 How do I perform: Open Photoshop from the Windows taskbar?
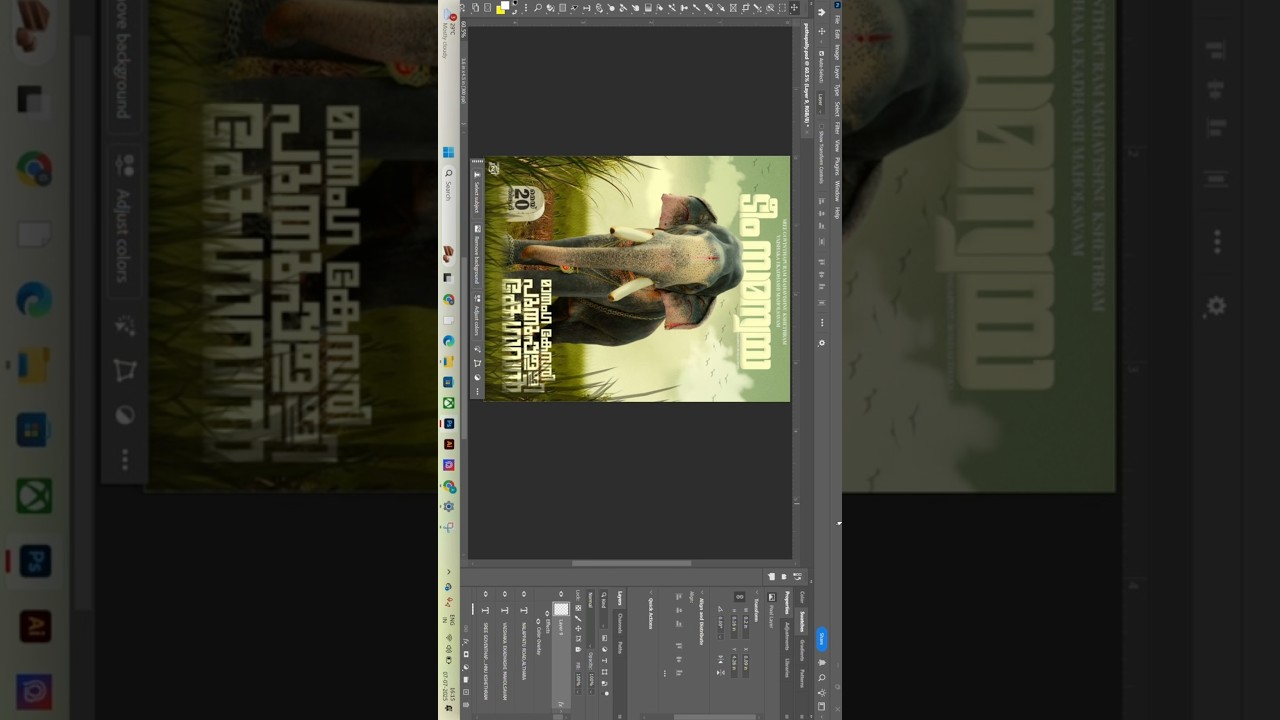click(448, 423)
